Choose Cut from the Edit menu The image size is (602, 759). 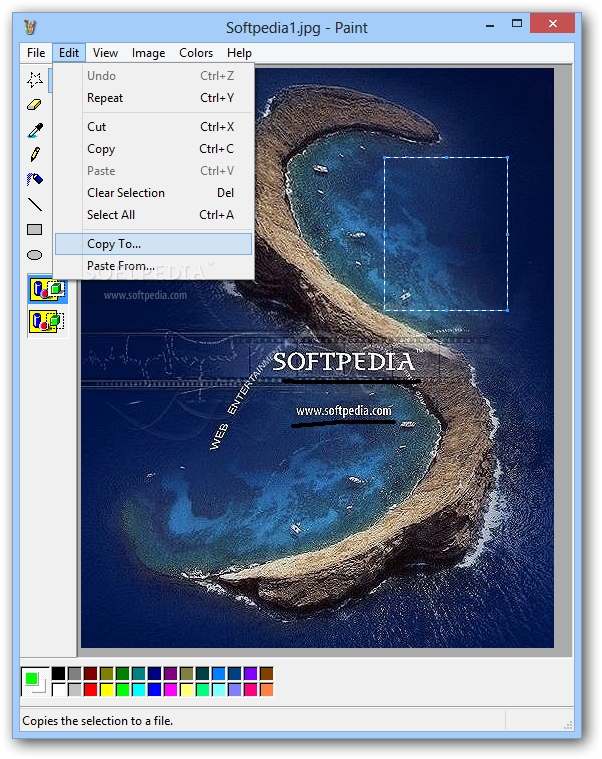(153, 127)
